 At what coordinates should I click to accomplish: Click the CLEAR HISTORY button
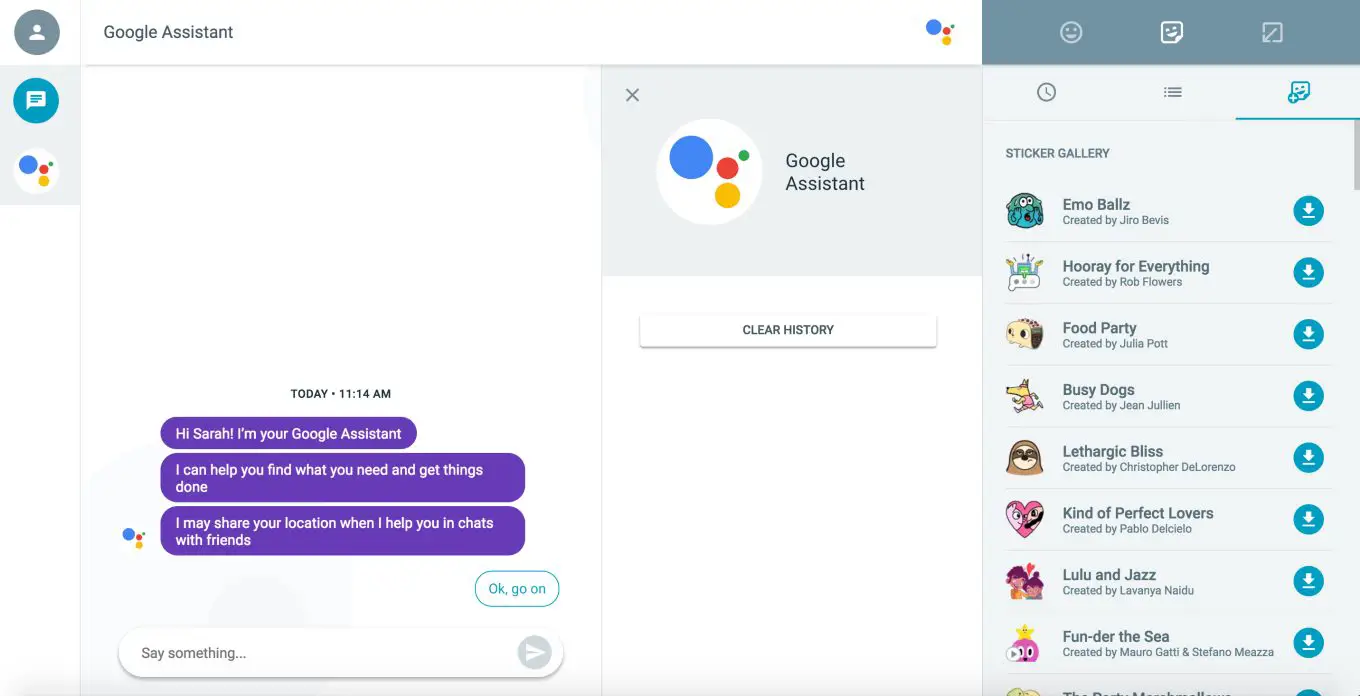pyautogui.click(x=788, y=330)
